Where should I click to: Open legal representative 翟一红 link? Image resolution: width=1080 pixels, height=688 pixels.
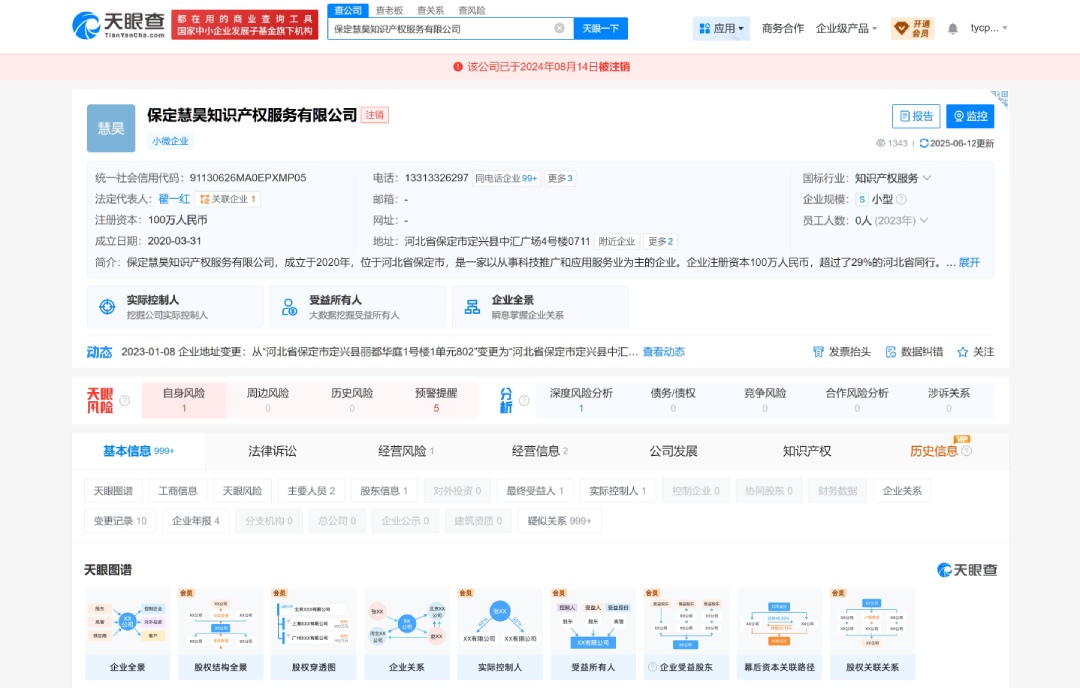[x=174, y=199]
